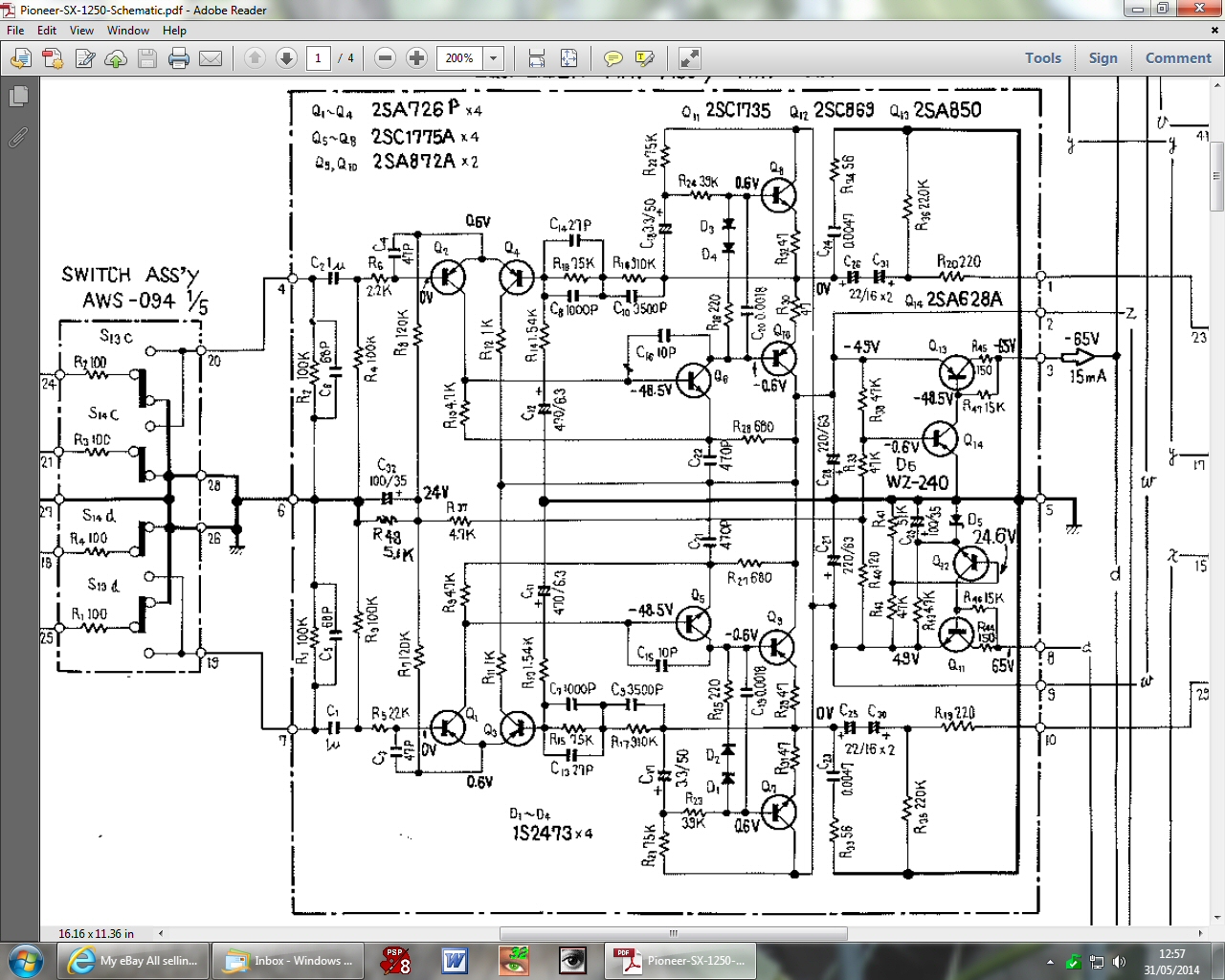Click the Open file toolbar icon
The height and width of the screenshot is (980, 1225).
(20, 58)
